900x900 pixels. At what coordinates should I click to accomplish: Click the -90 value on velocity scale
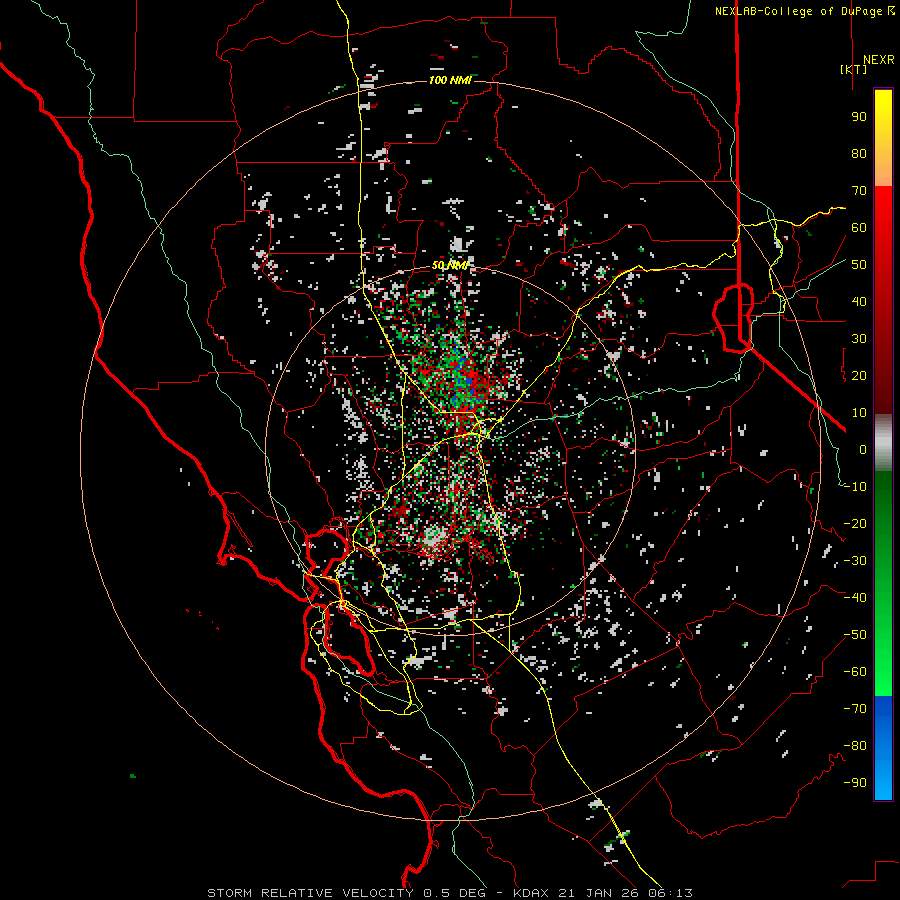click(855, 783)
